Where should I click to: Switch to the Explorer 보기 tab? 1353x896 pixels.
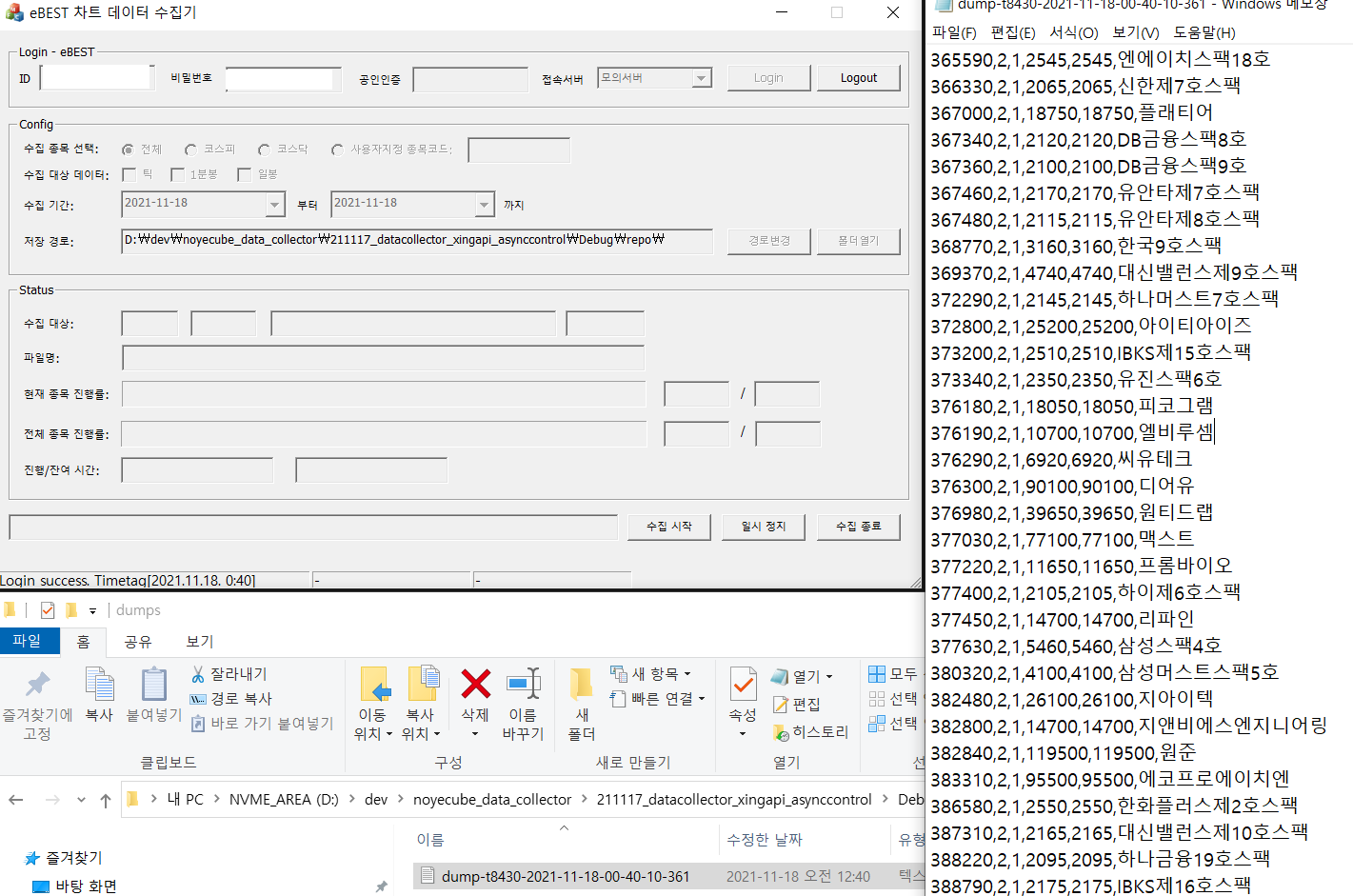click(200, 642)
